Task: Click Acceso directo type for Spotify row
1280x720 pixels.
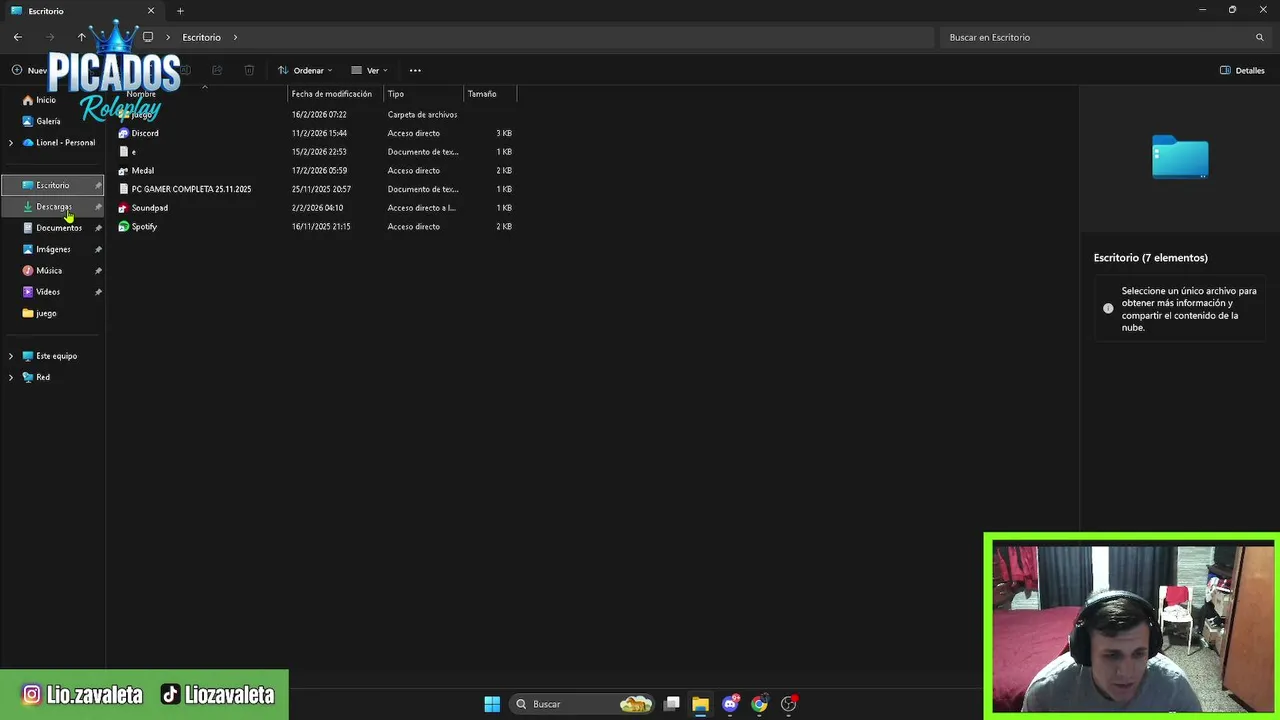Action: point(414,227)
